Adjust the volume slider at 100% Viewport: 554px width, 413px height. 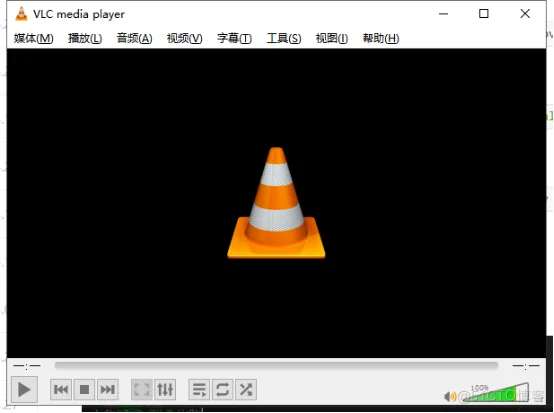497,393
